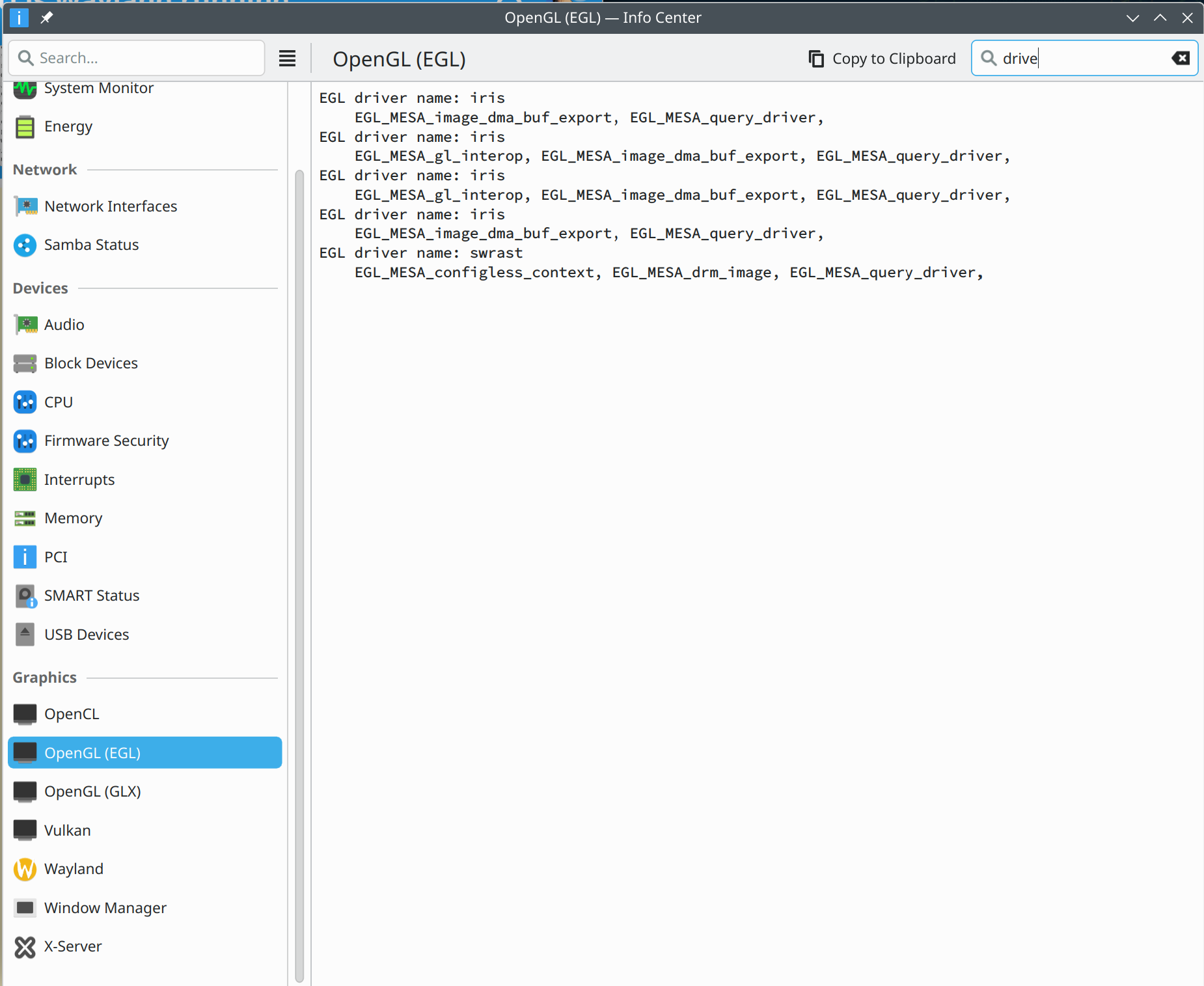The width and height of the screenshot is (1204, 986).
Task: Clear the 'drive' filter text
Action: (1181, 59)
